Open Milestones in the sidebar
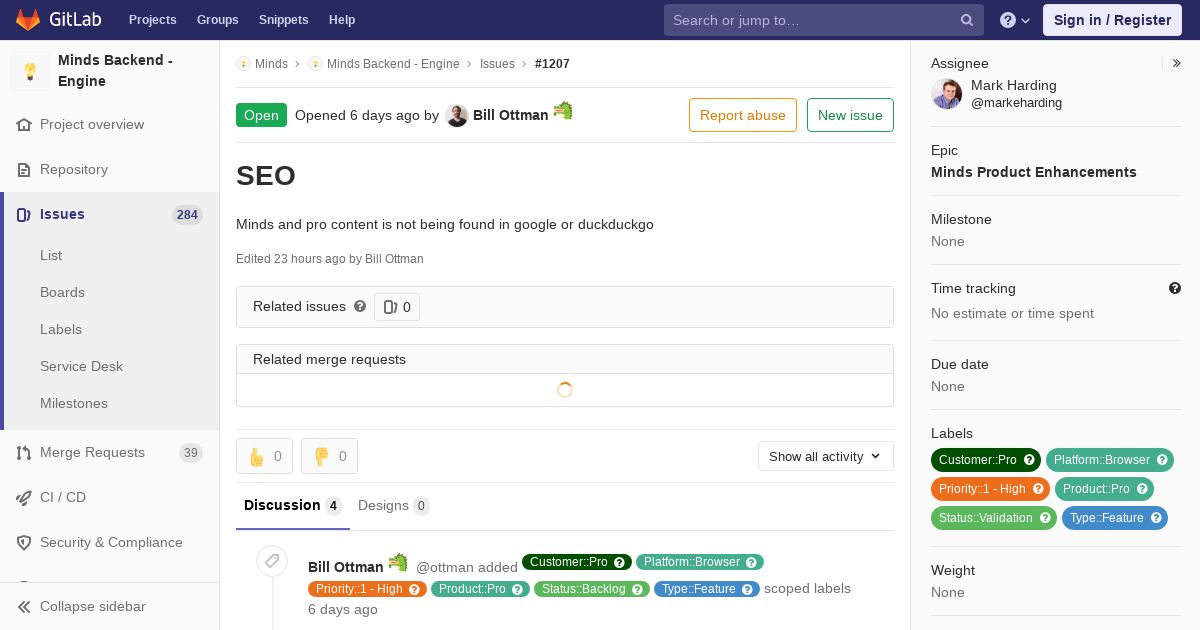 pyautogui.click(x=74, y=404)
